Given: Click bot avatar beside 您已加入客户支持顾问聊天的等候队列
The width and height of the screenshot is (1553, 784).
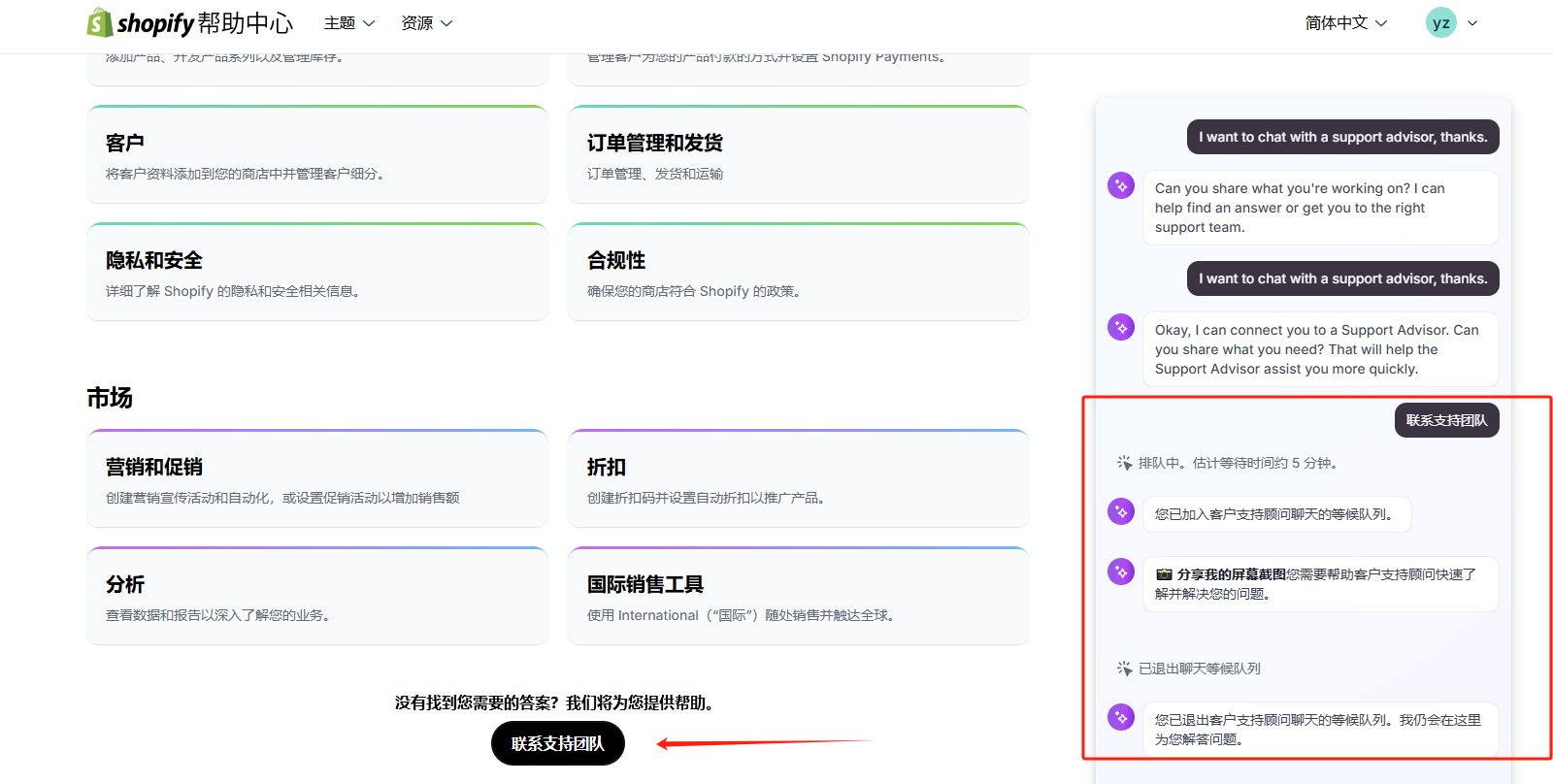Looking at the screenshot, I should 1121,510.
